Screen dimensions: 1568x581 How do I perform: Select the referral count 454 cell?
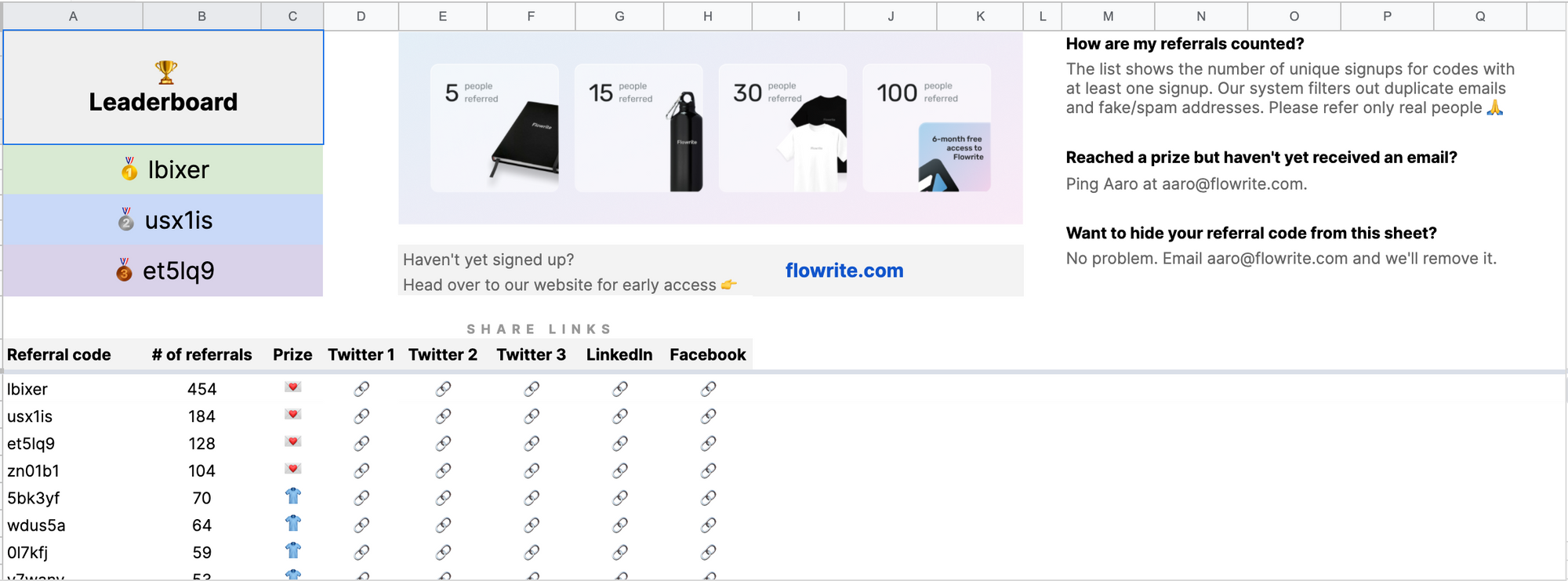[x=201, y=389]
